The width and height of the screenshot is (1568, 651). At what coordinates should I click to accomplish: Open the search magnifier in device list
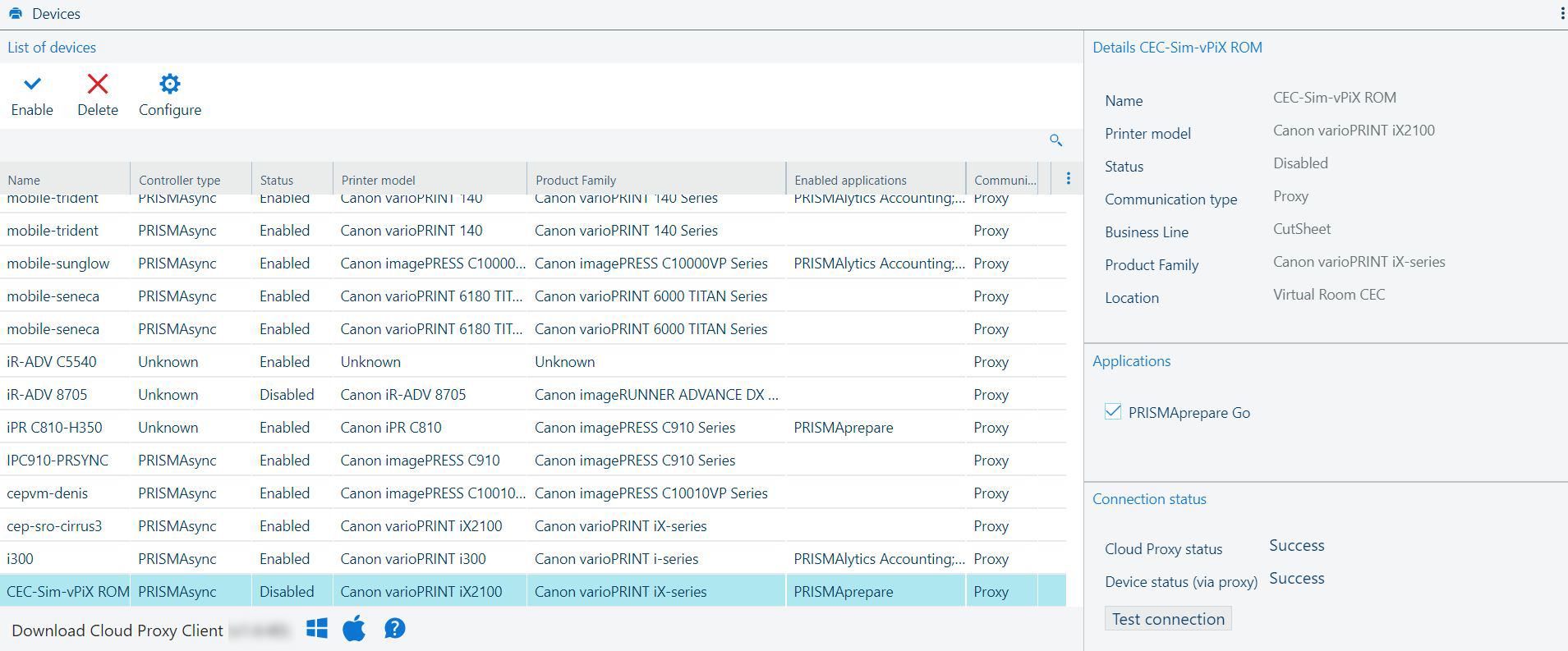point(1056,140)
